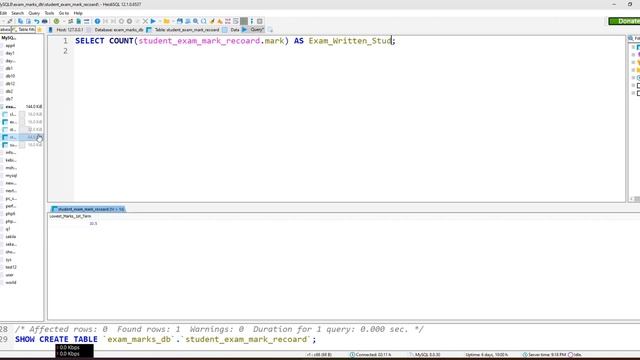
Task: Click the yellow warning triangle icon in toolbar
Action: click(220, 21)
